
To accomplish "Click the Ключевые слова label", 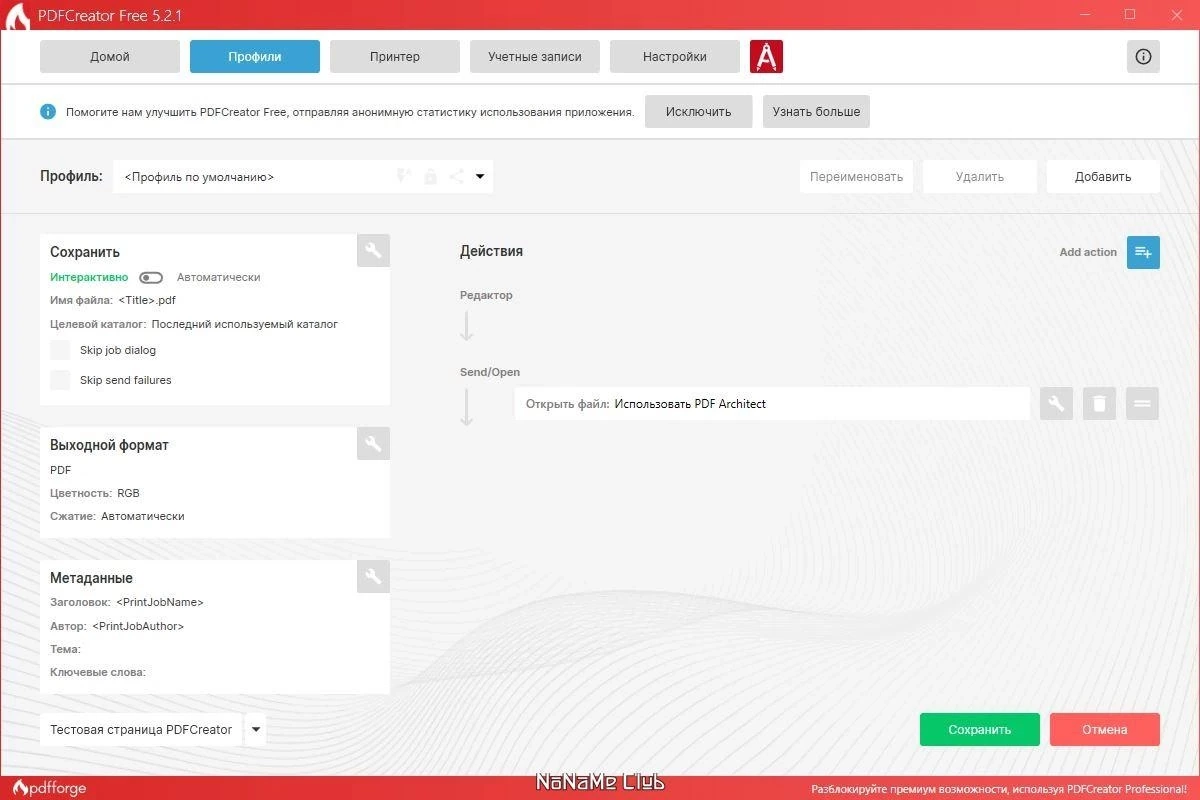I will click(98, 672).
